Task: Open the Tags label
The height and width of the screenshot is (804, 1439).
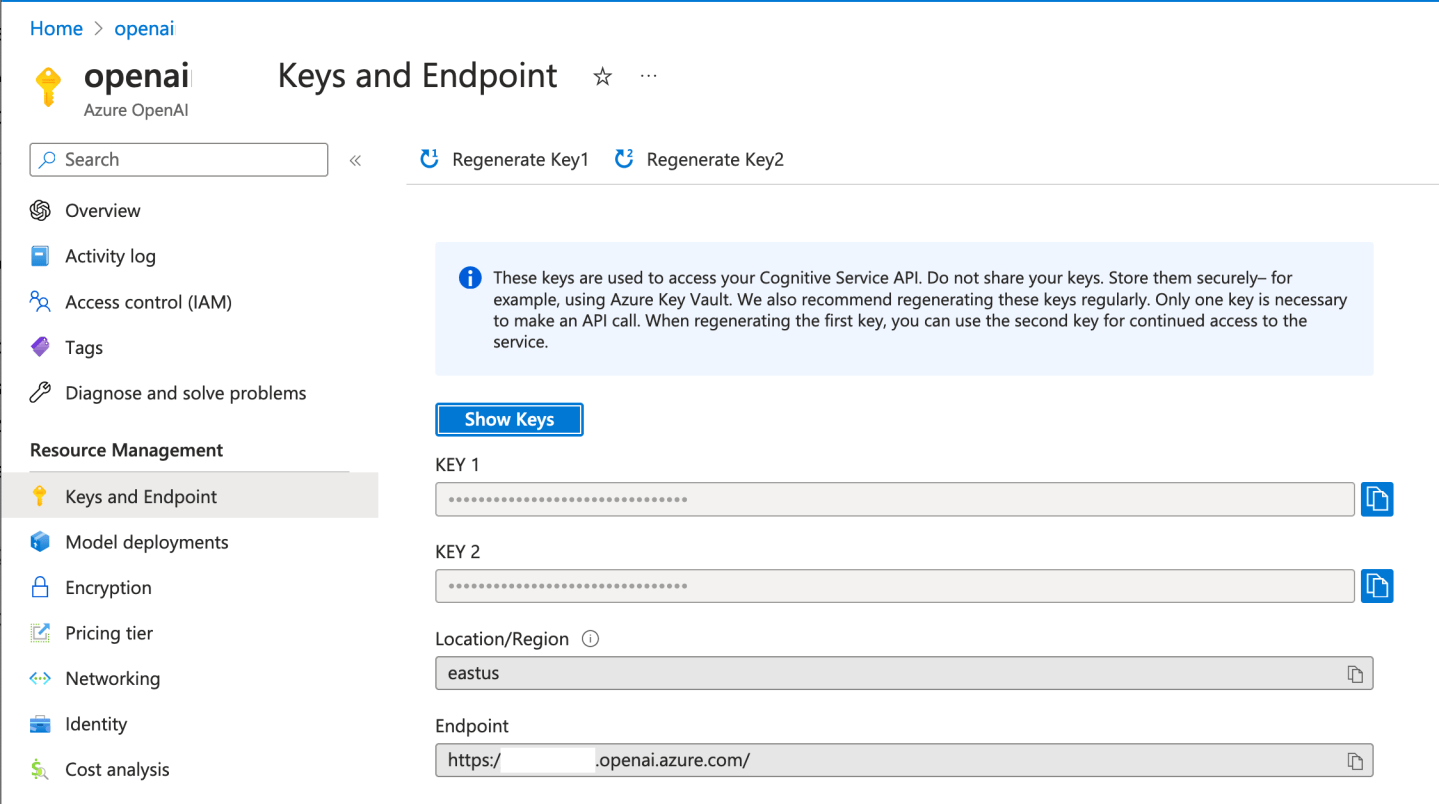Action: [x=84, y=347]
